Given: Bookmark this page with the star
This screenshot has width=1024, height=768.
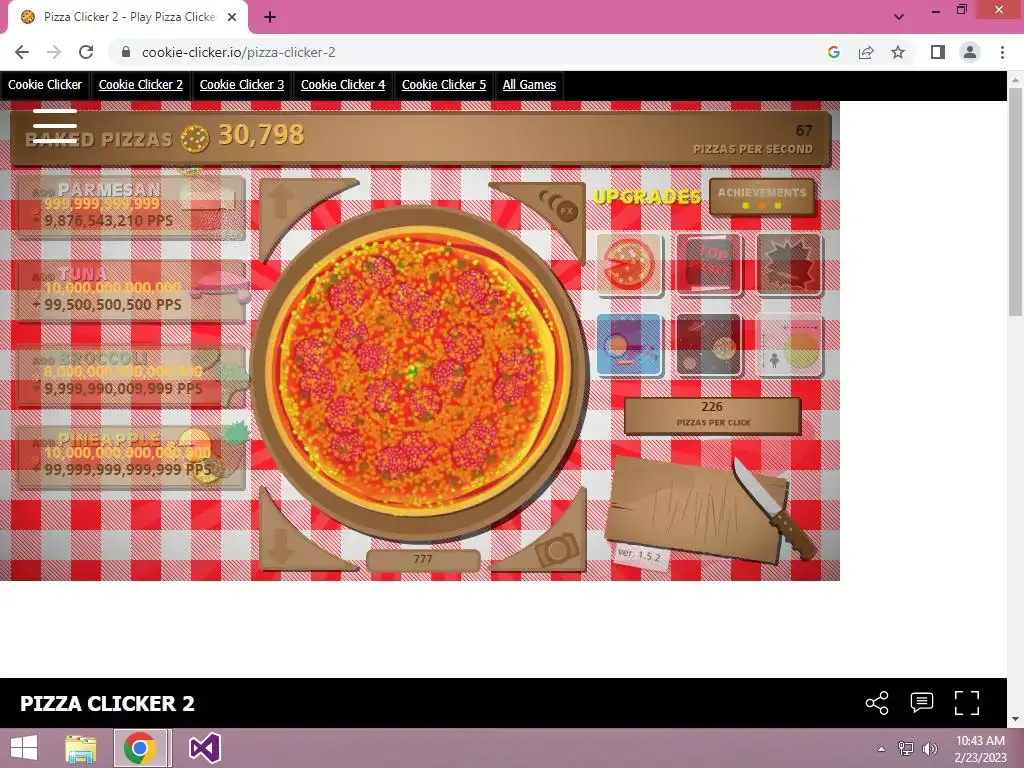Looking at the screenshot, I should point(898,52).
